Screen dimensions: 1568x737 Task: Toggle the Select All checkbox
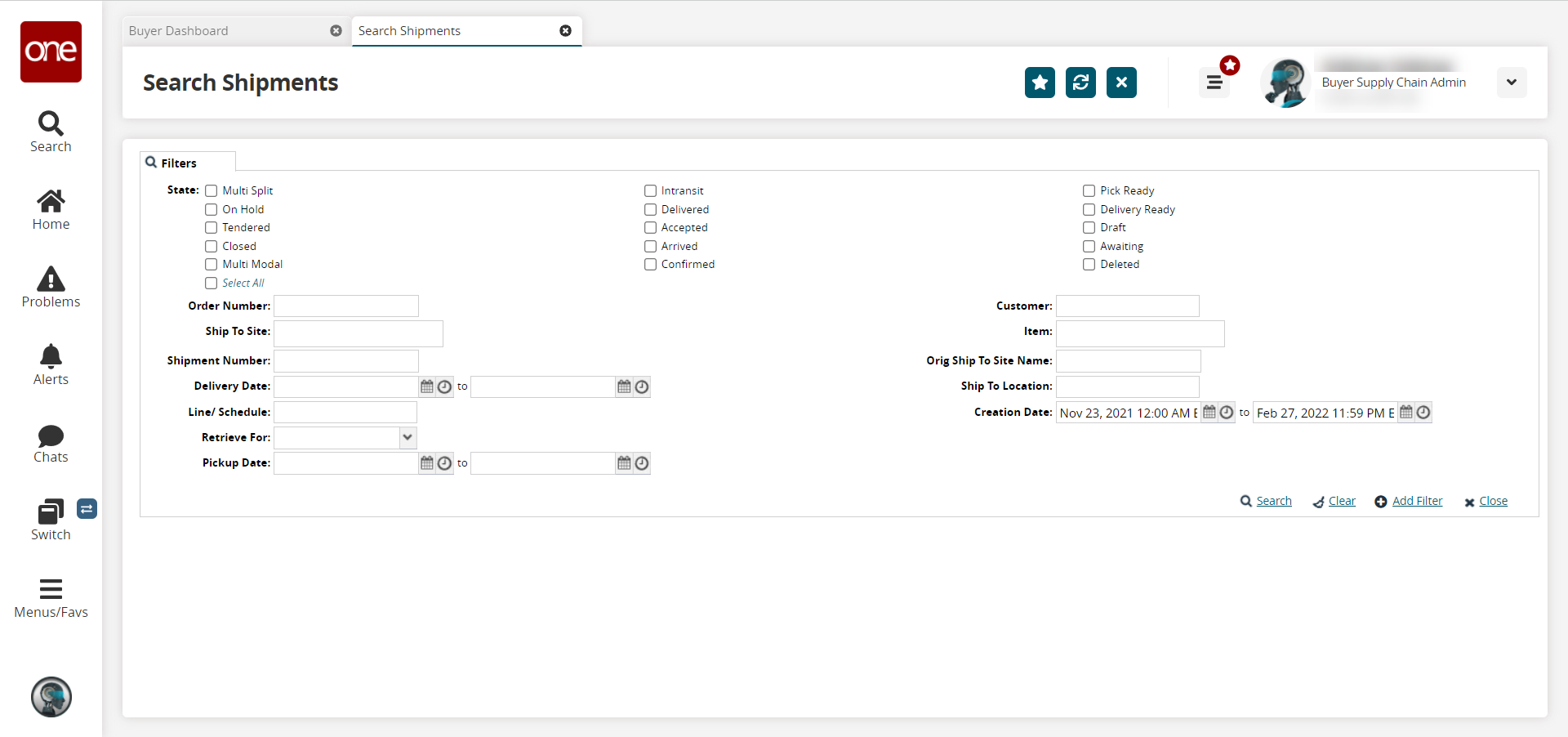[212, 284]
